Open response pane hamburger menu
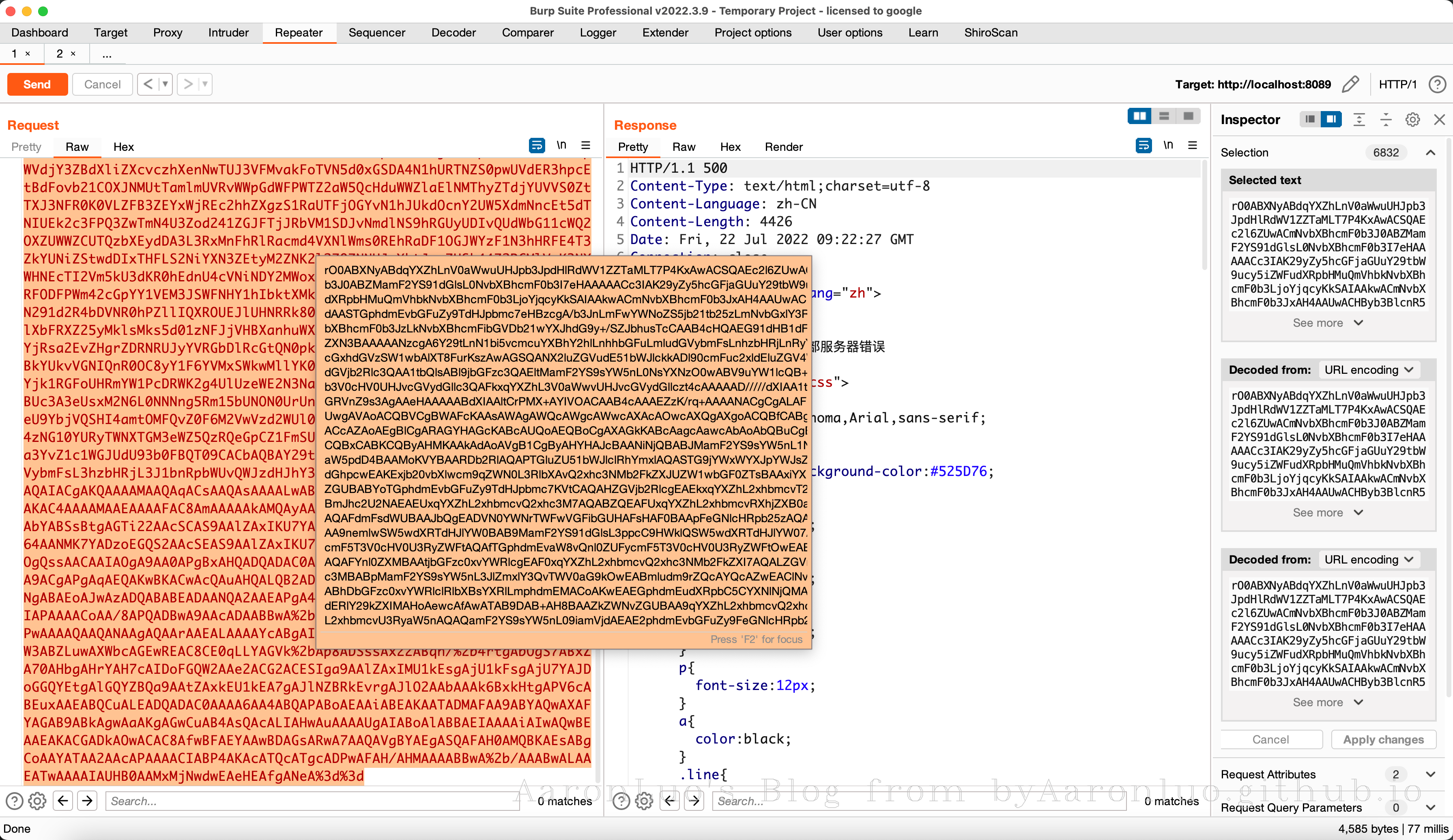This screenshot has height=840, width=1453. coord(1192,145)
